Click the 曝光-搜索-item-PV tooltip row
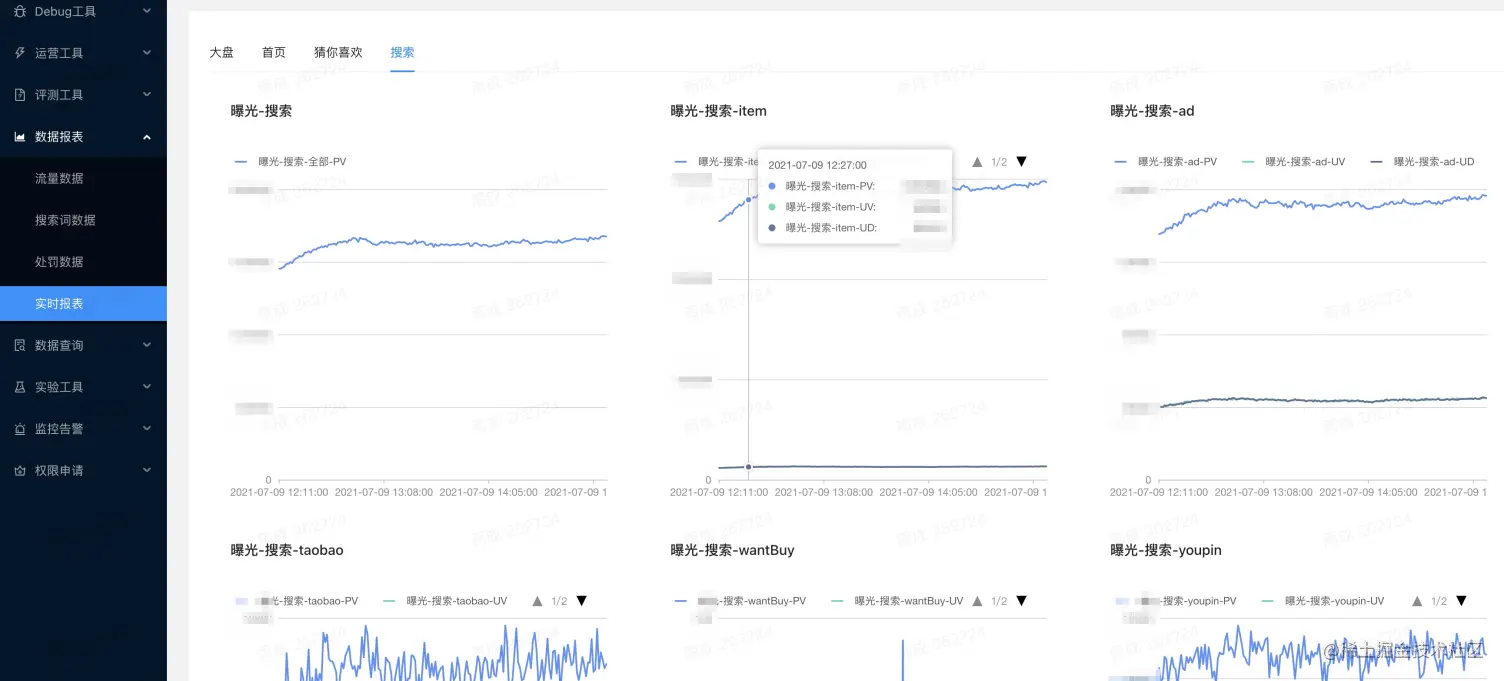Screen dimensions: 1504x681 [x=855, y=186]
